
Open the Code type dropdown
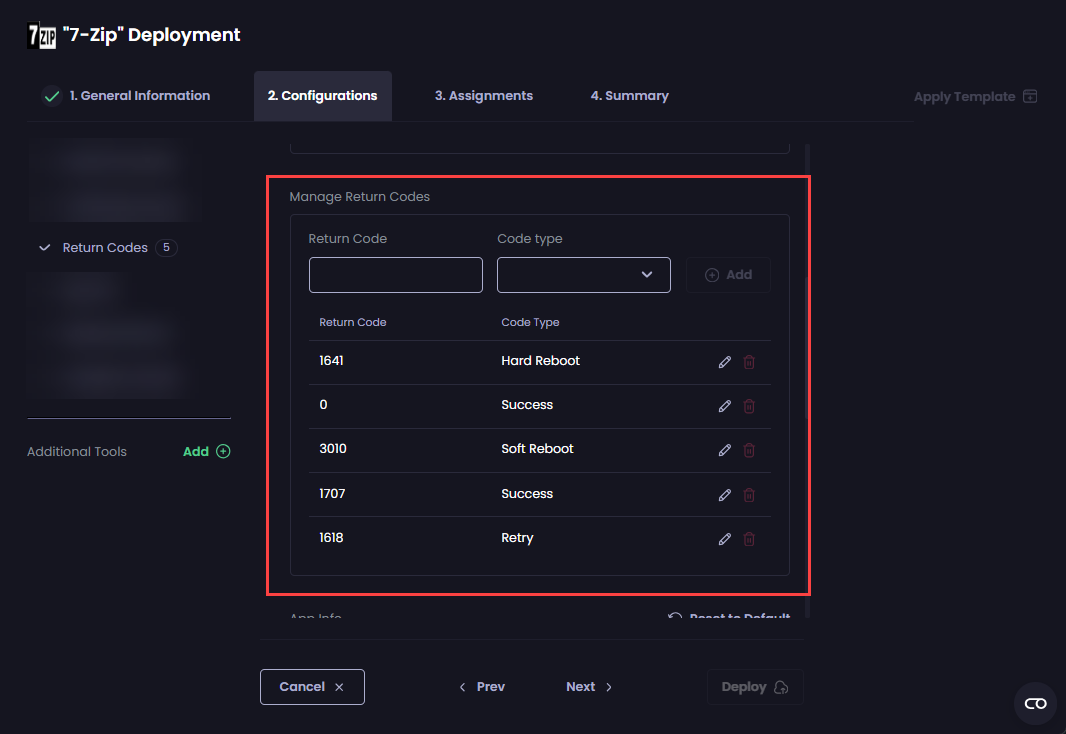click(x=583, y=274)
